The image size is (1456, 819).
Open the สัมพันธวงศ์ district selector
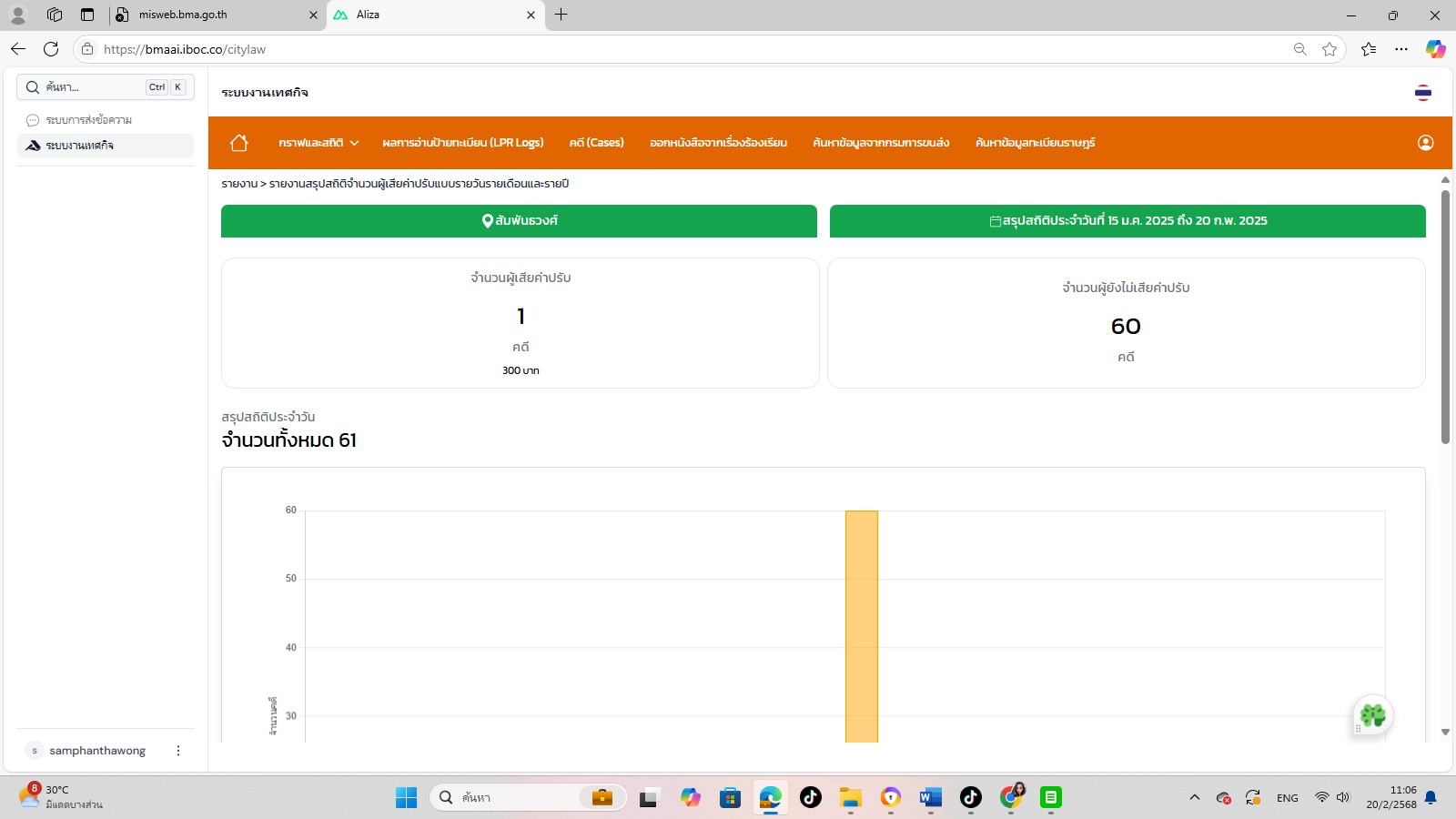click(x=519, y=221)
